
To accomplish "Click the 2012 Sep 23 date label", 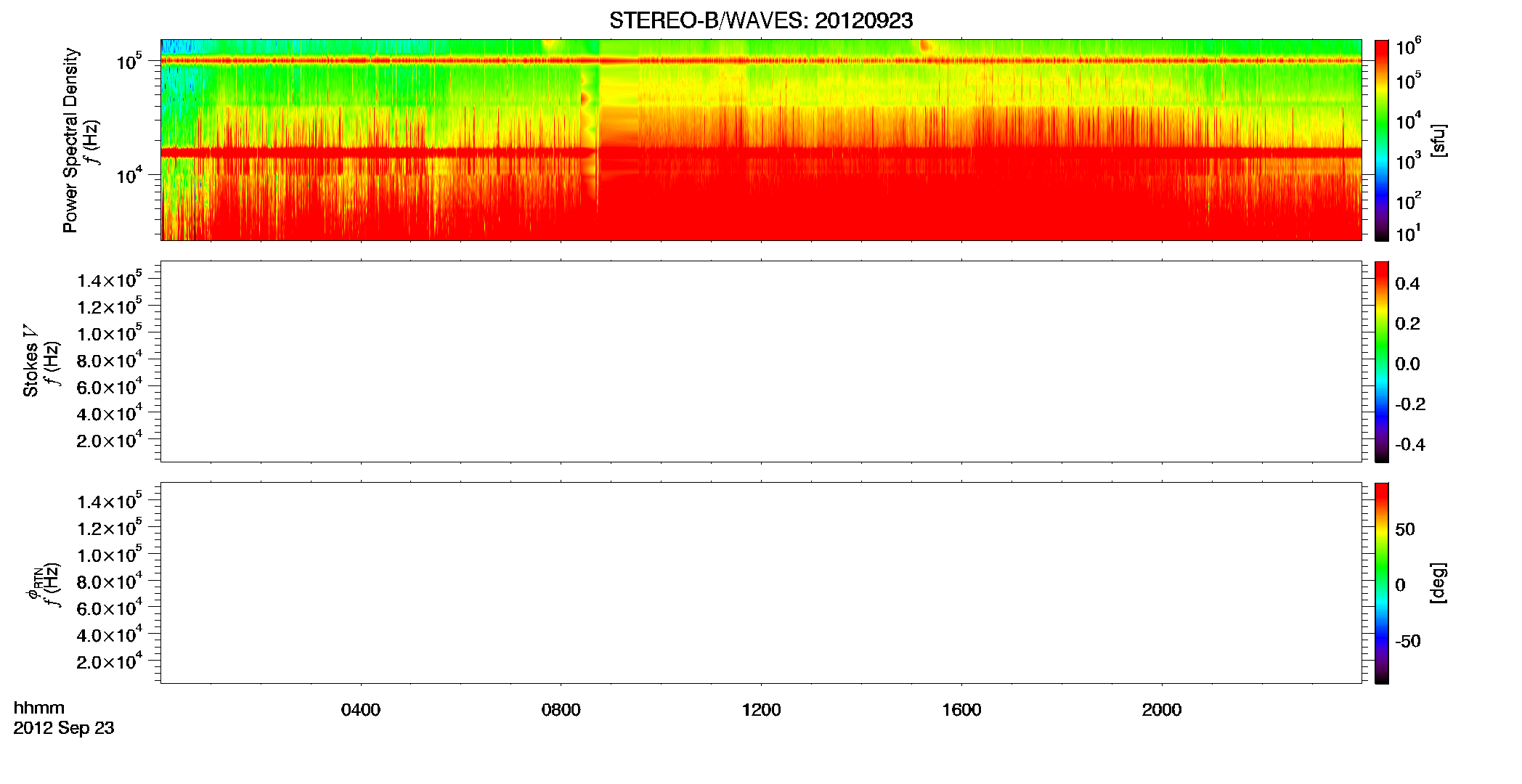I will click(x=64, y=728).
